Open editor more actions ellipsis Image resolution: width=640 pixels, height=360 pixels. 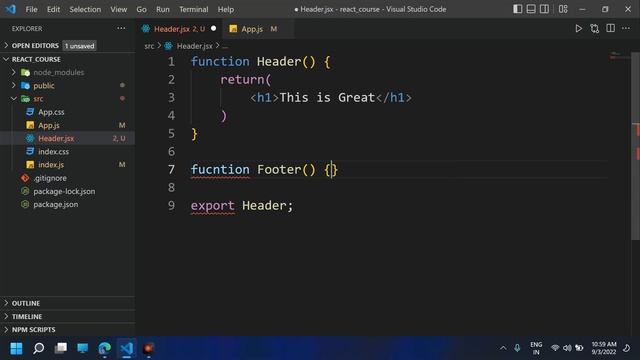tap(626, 28)
